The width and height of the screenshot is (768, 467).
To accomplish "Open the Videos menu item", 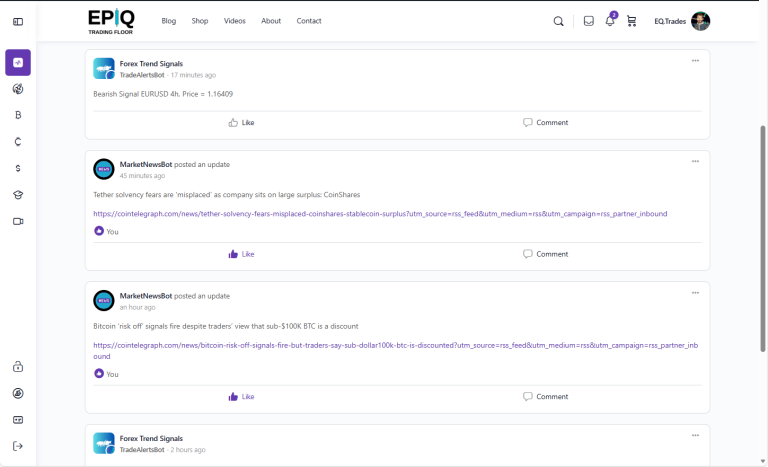I will click(234, 21).
